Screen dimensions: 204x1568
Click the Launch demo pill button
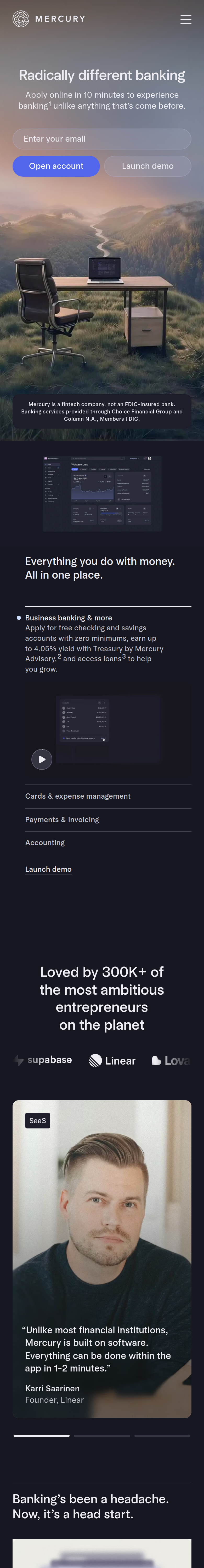[147, 166]
